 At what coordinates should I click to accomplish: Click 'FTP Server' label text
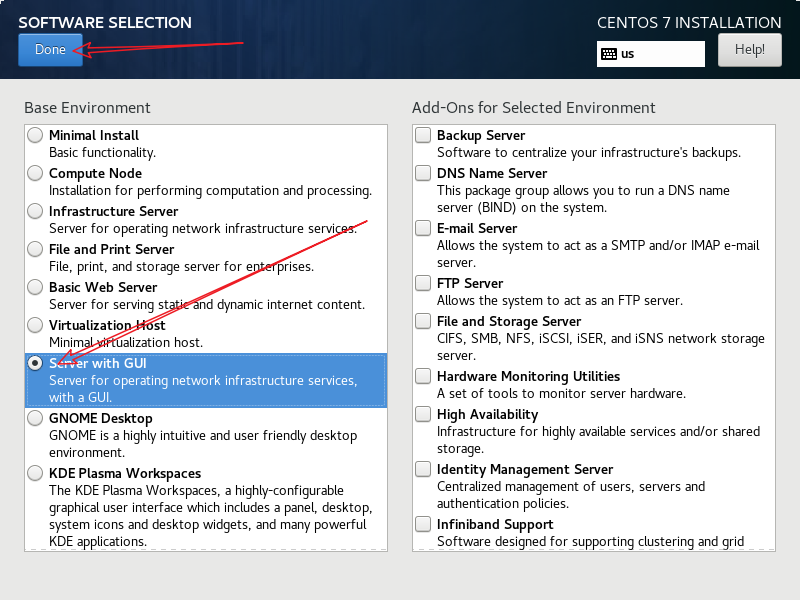(470, 283)
